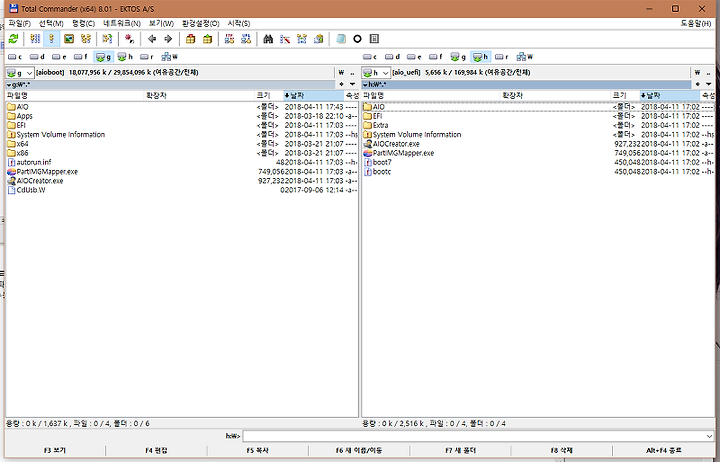The image size is (720, 462).
Task: Select the Extra folder in right panel
Action: [x=376, y=125]
